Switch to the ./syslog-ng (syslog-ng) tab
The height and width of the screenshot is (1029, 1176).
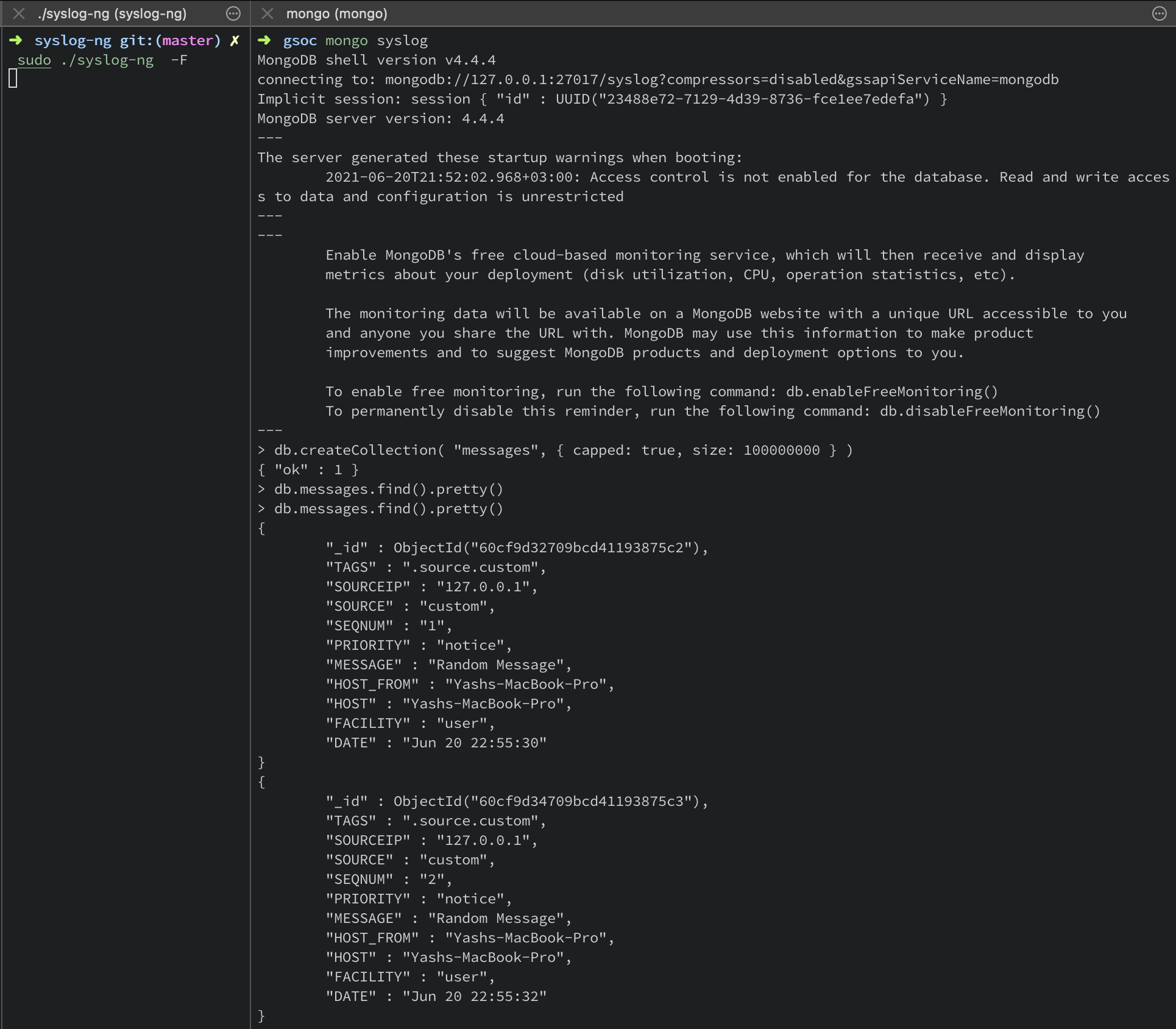click(x=113, y=13)
